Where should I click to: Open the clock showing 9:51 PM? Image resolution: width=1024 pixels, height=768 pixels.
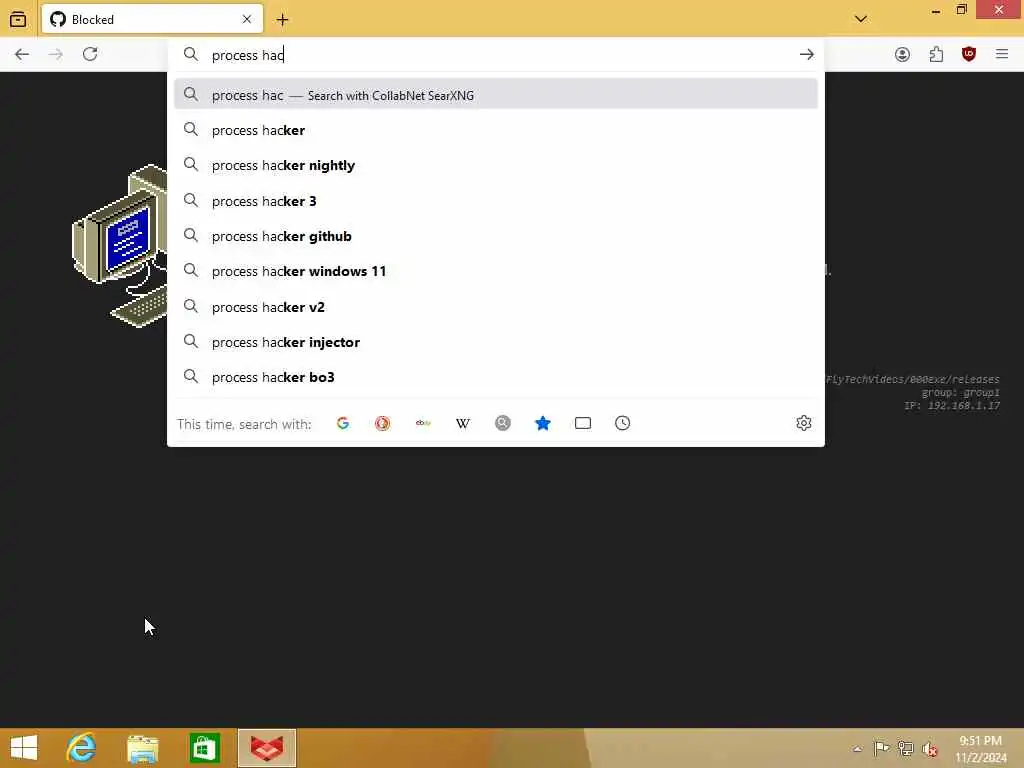981,749
